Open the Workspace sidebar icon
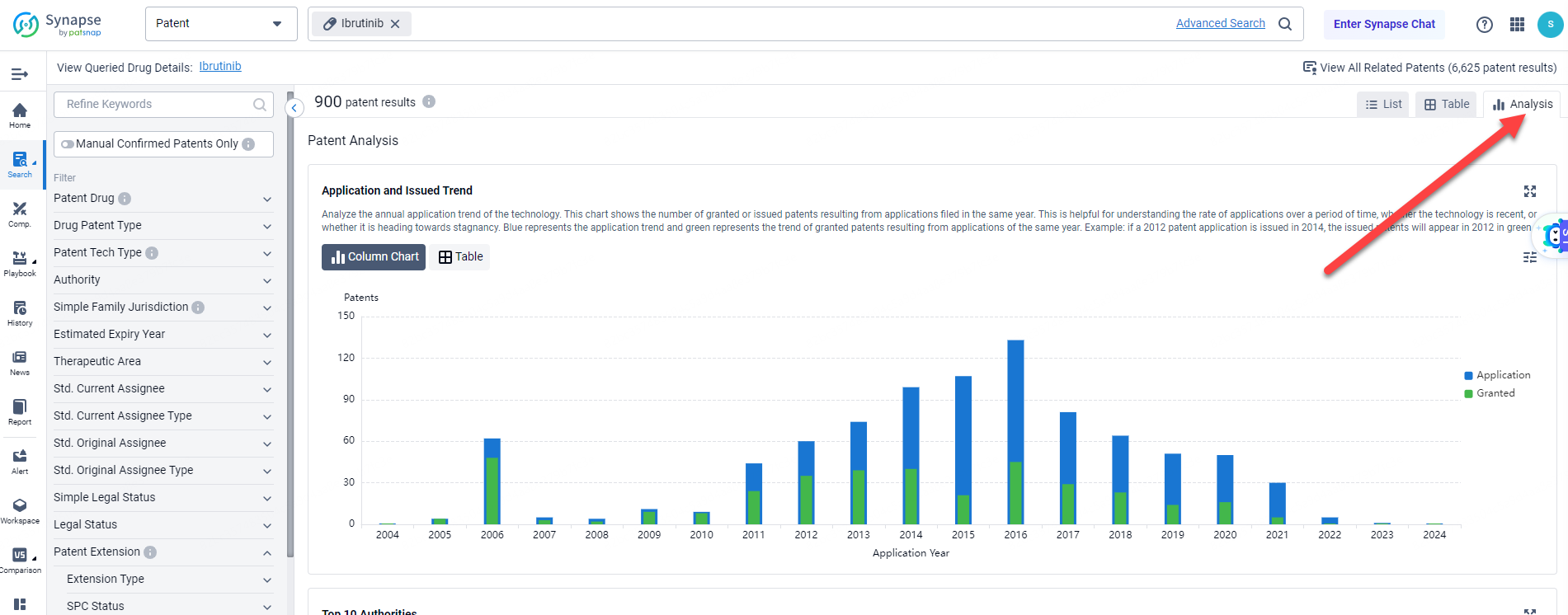 coord(20,510)
